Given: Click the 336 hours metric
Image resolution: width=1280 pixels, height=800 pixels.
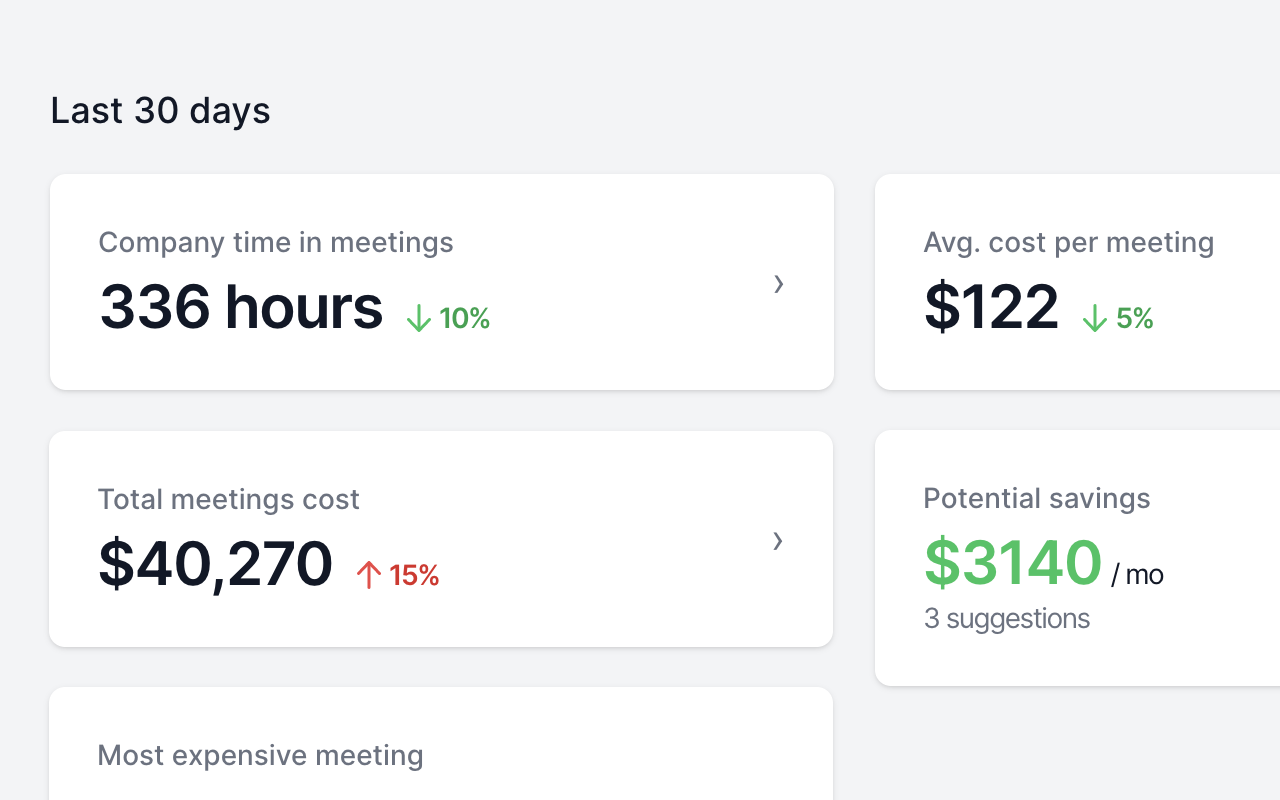Looking at the screenshot, I should click(x=240, y=307).
